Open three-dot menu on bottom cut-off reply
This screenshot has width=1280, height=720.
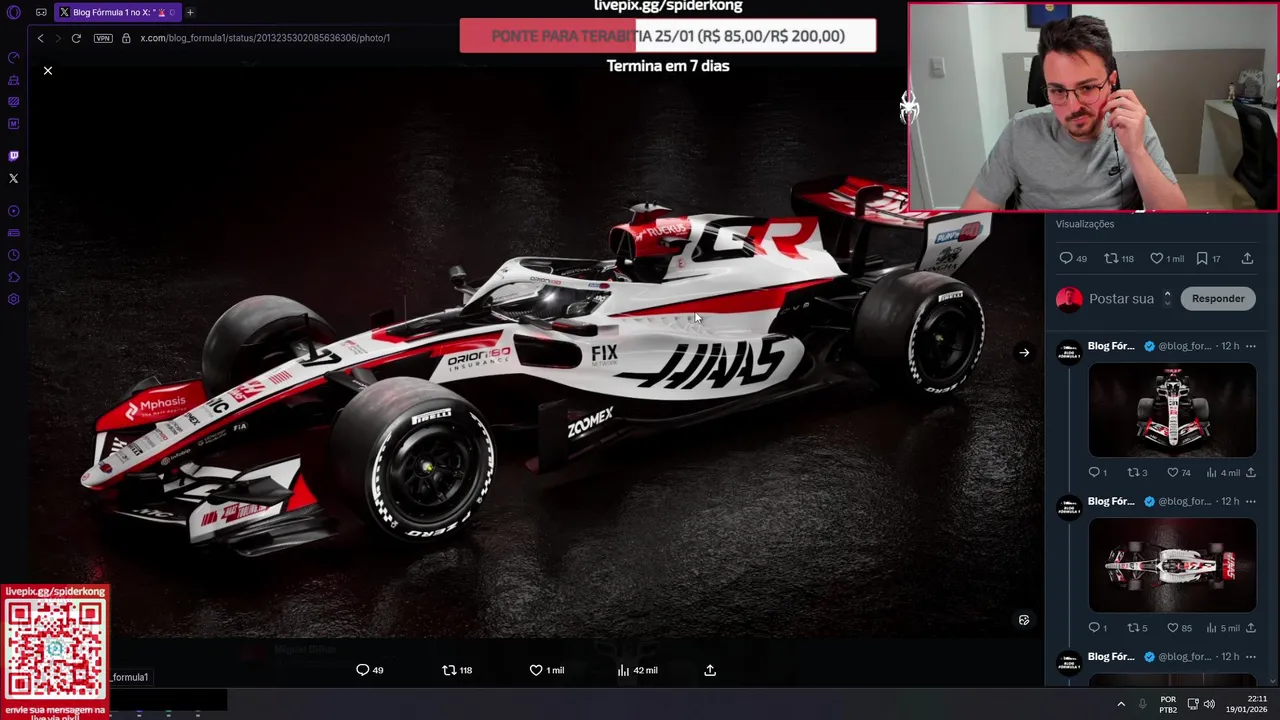(1250, 657)
